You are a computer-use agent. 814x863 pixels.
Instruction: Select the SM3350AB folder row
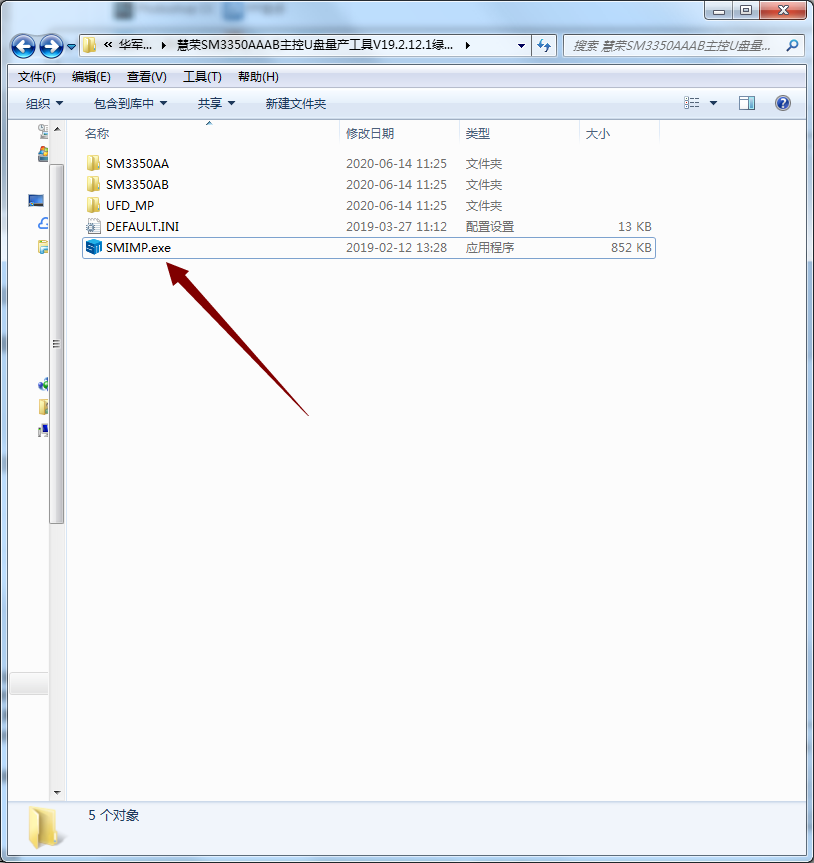[137, 185]
